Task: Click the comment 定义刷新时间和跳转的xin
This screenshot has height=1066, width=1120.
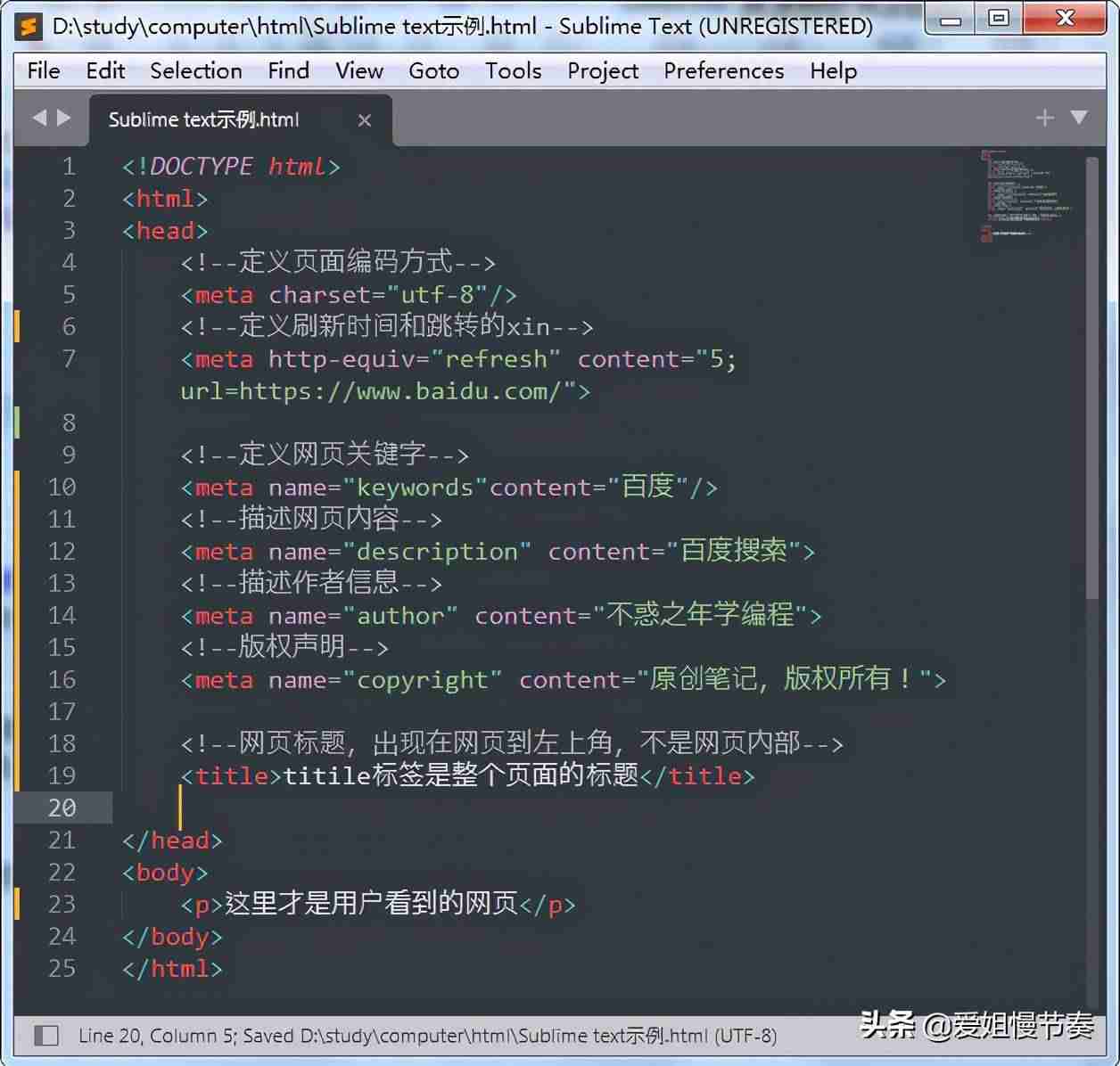Action: (387, 326)
